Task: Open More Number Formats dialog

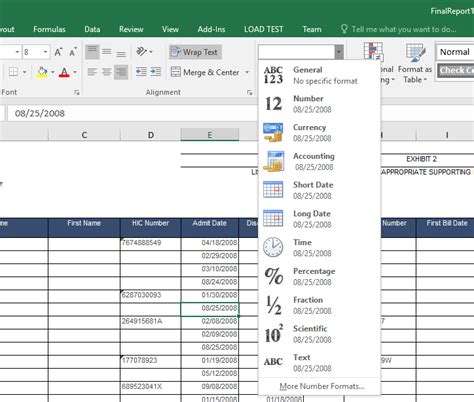Action: click(322, 386)
